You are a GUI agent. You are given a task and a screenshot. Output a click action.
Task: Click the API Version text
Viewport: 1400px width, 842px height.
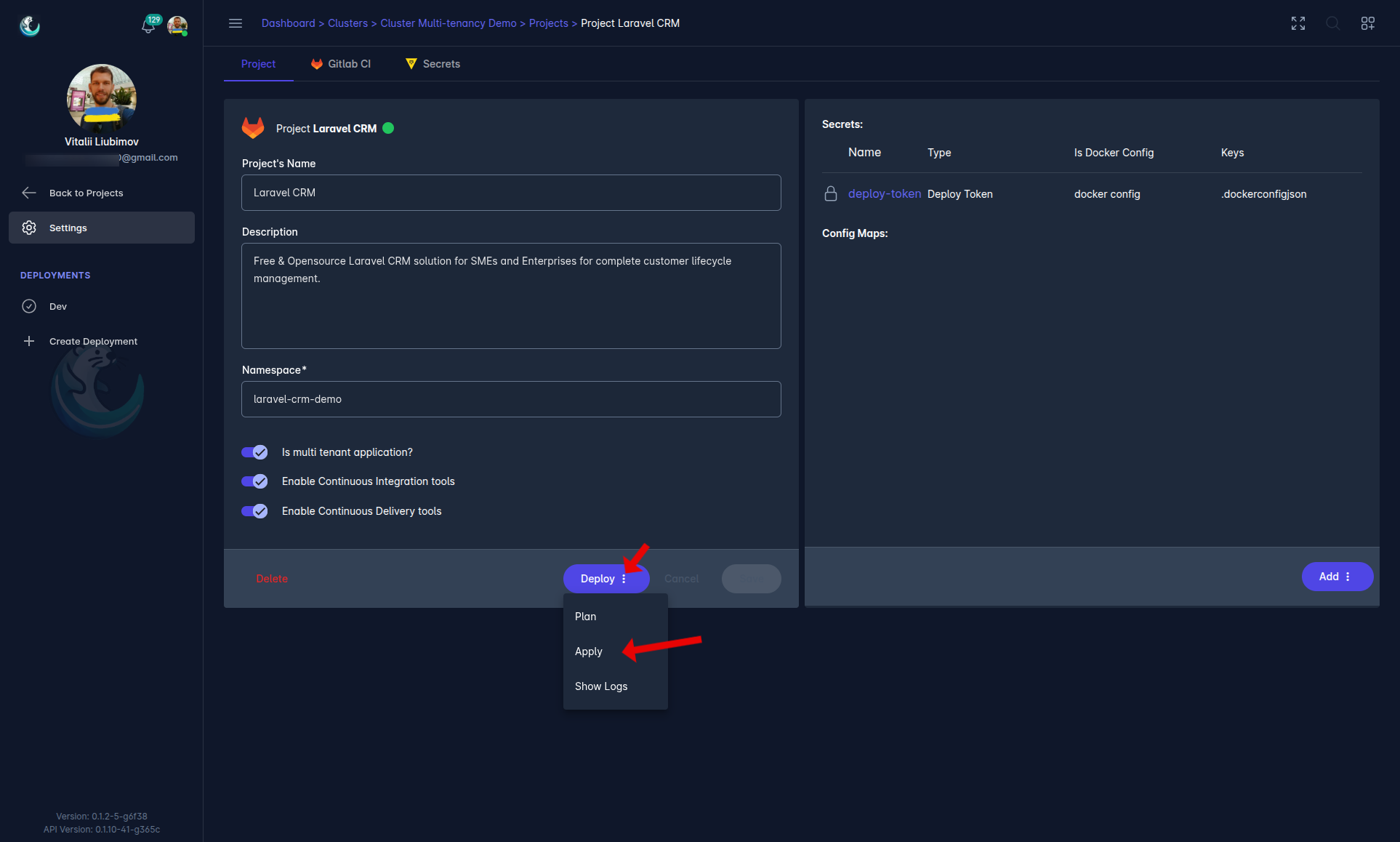(x=102, y=830)
